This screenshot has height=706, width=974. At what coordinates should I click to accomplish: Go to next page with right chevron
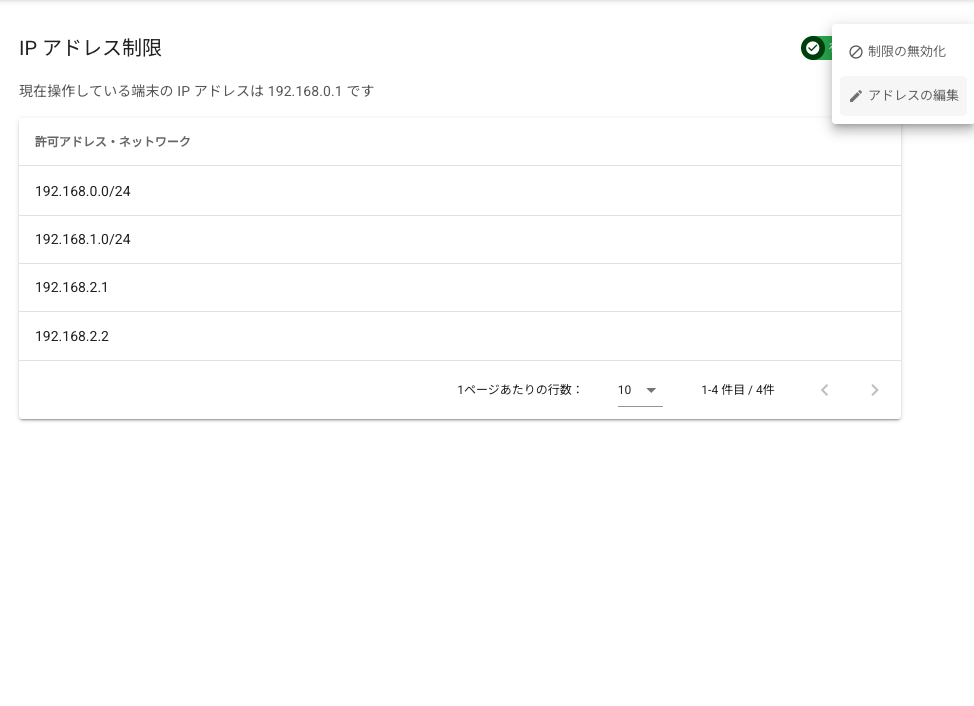[x=875, y=390]
